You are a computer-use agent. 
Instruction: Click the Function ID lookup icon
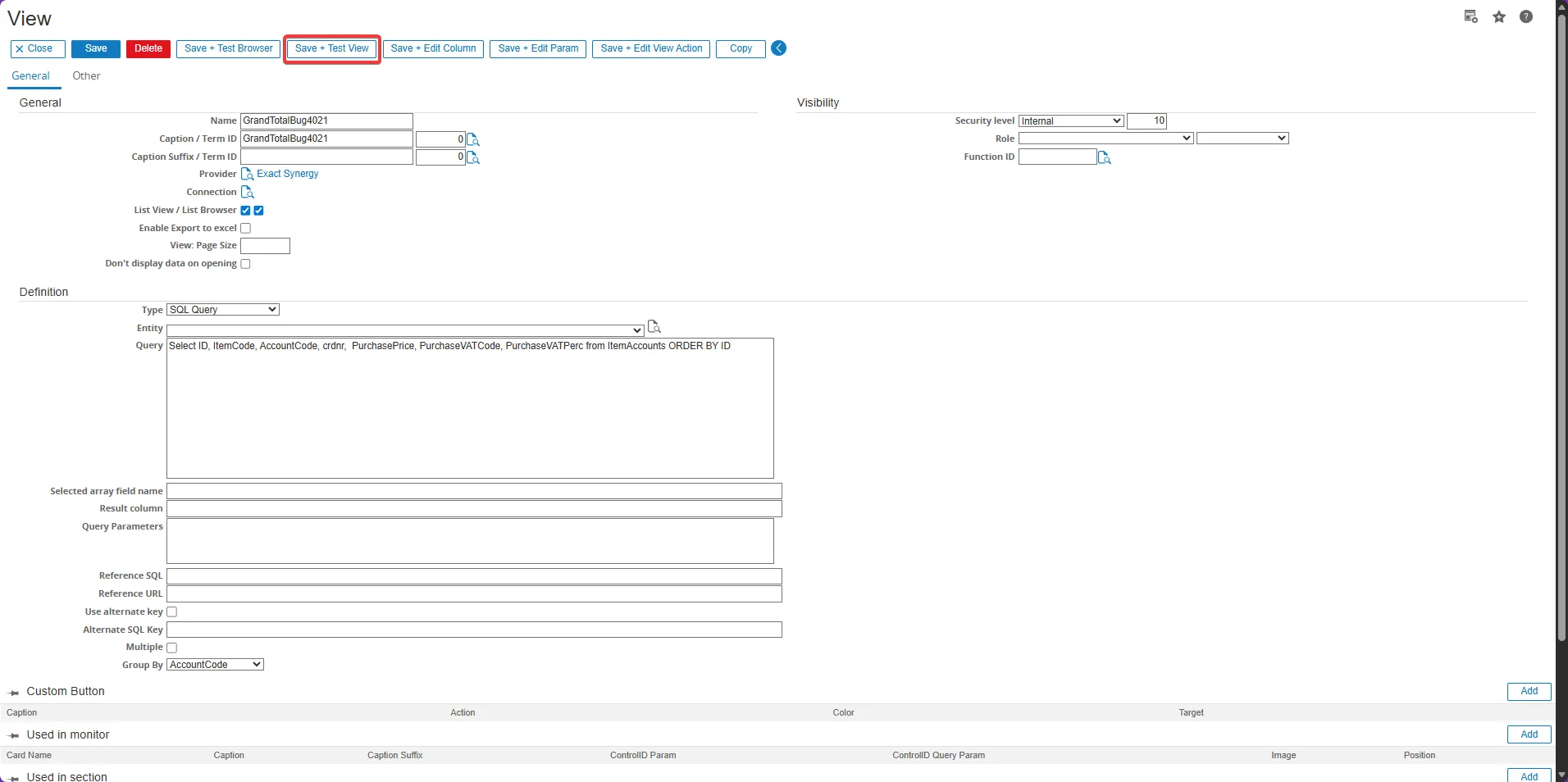click(x=1104, y=157)
